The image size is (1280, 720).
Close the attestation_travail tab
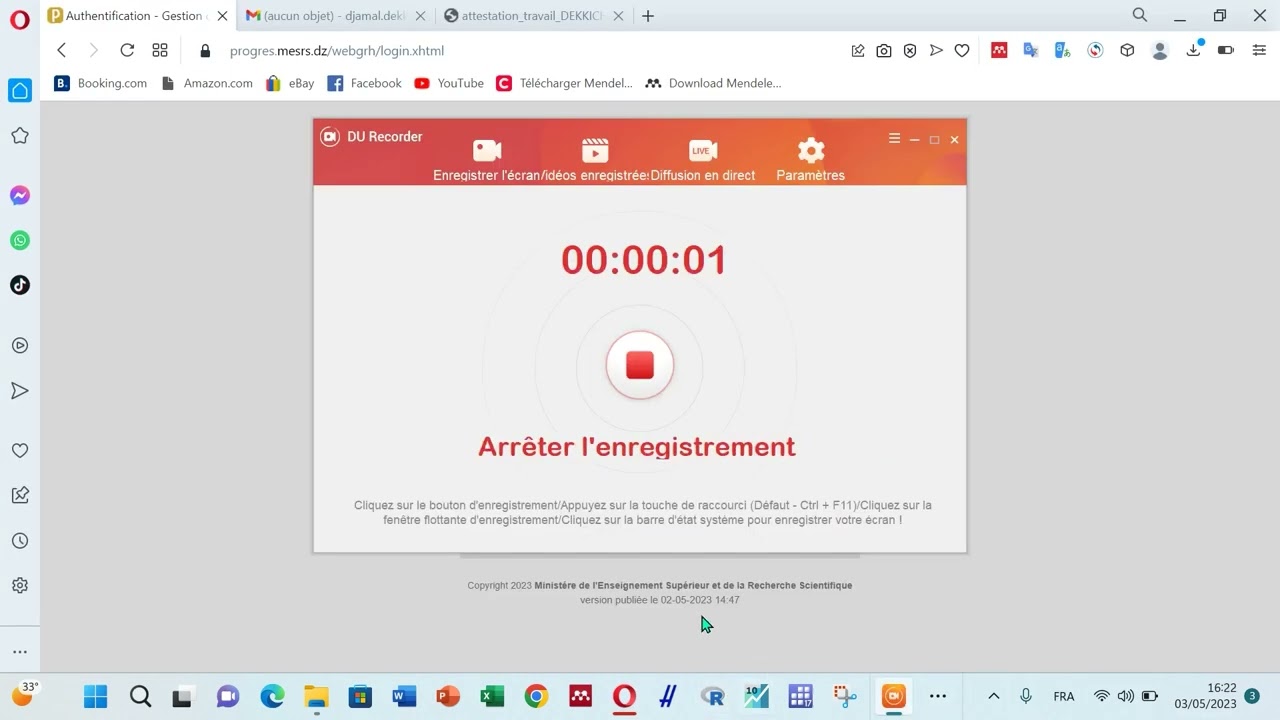(x=618, y=16)
